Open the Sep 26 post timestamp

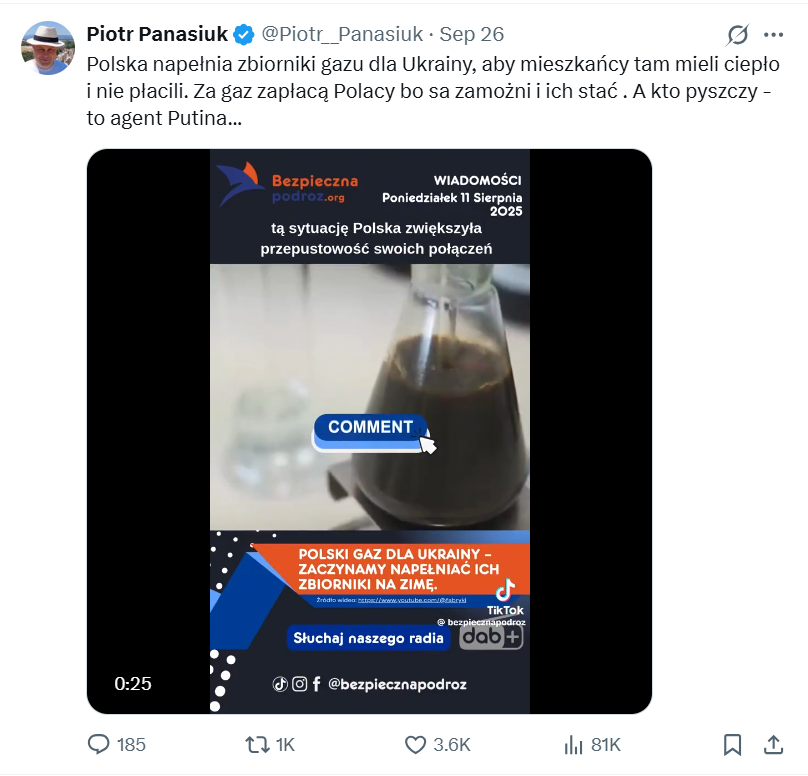(472, 34)
